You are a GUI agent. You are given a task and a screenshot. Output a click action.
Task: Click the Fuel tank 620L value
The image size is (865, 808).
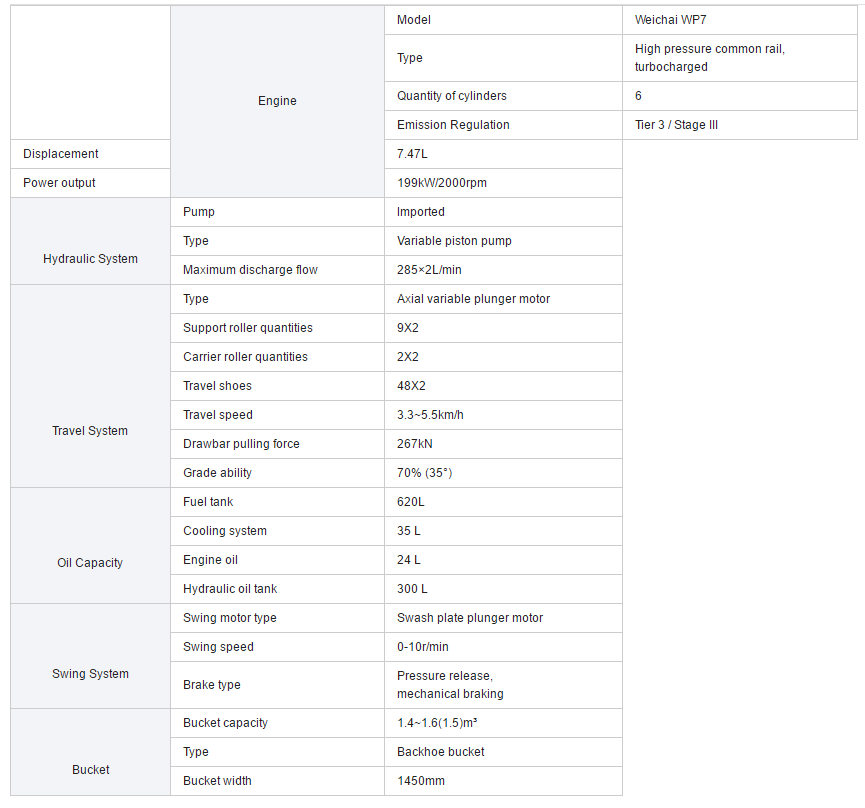(415, 502)
